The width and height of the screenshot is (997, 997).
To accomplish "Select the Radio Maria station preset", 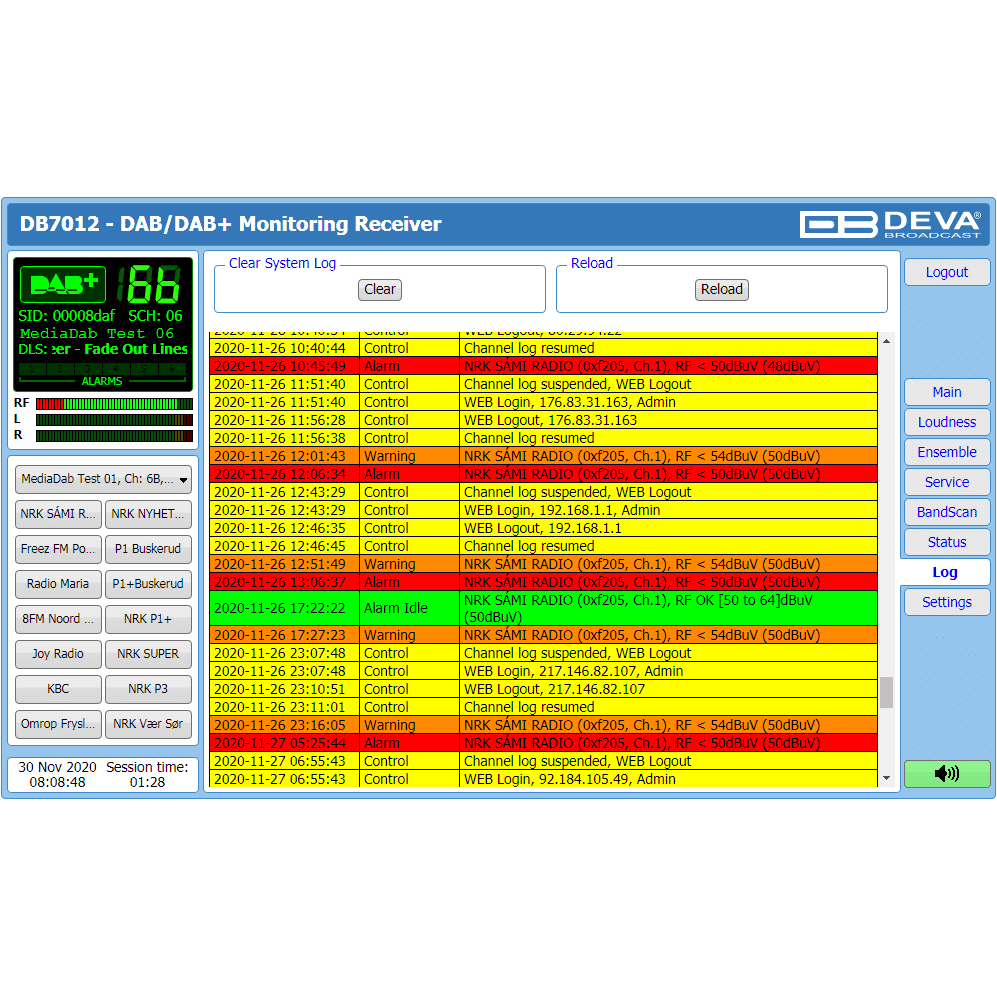I will 58,584.
